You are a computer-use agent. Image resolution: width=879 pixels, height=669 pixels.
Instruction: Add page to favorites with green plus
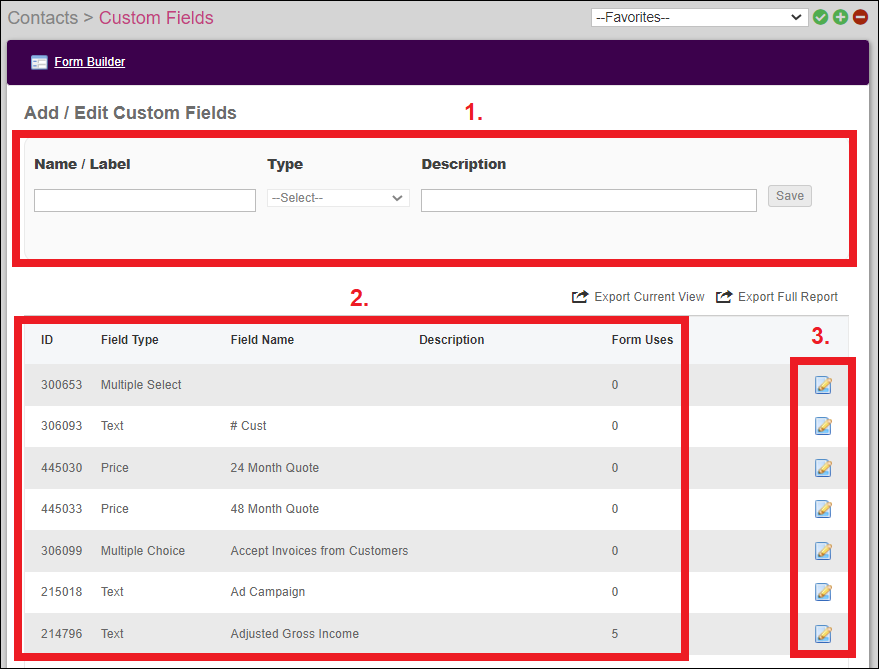point(840,17)
